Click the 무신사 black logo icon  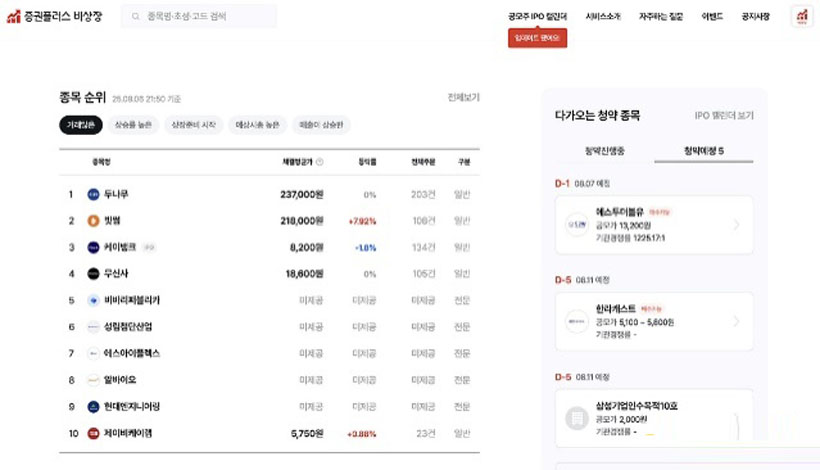coord(93,273)
